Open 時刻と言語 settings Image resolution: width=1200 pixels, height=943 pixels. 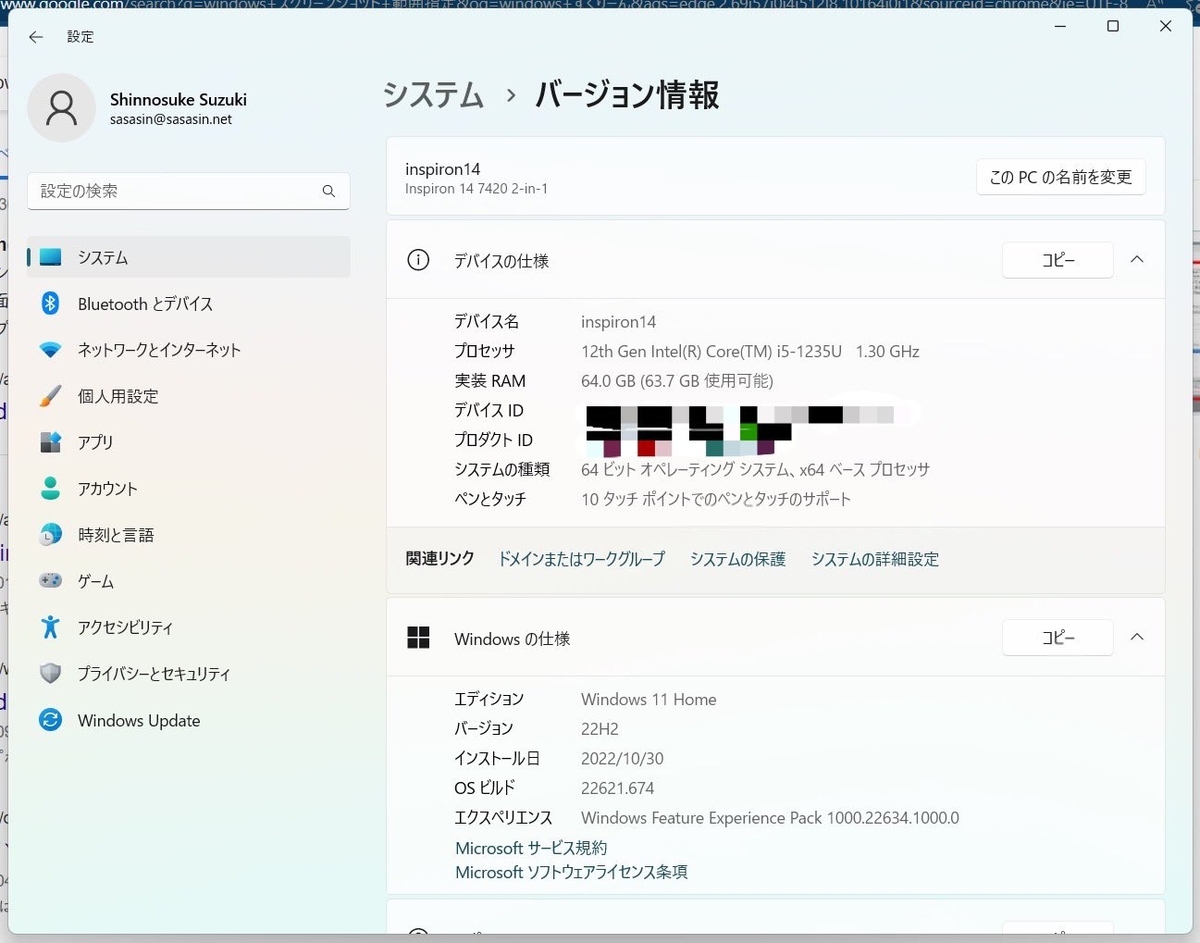(x=190, y=535)
